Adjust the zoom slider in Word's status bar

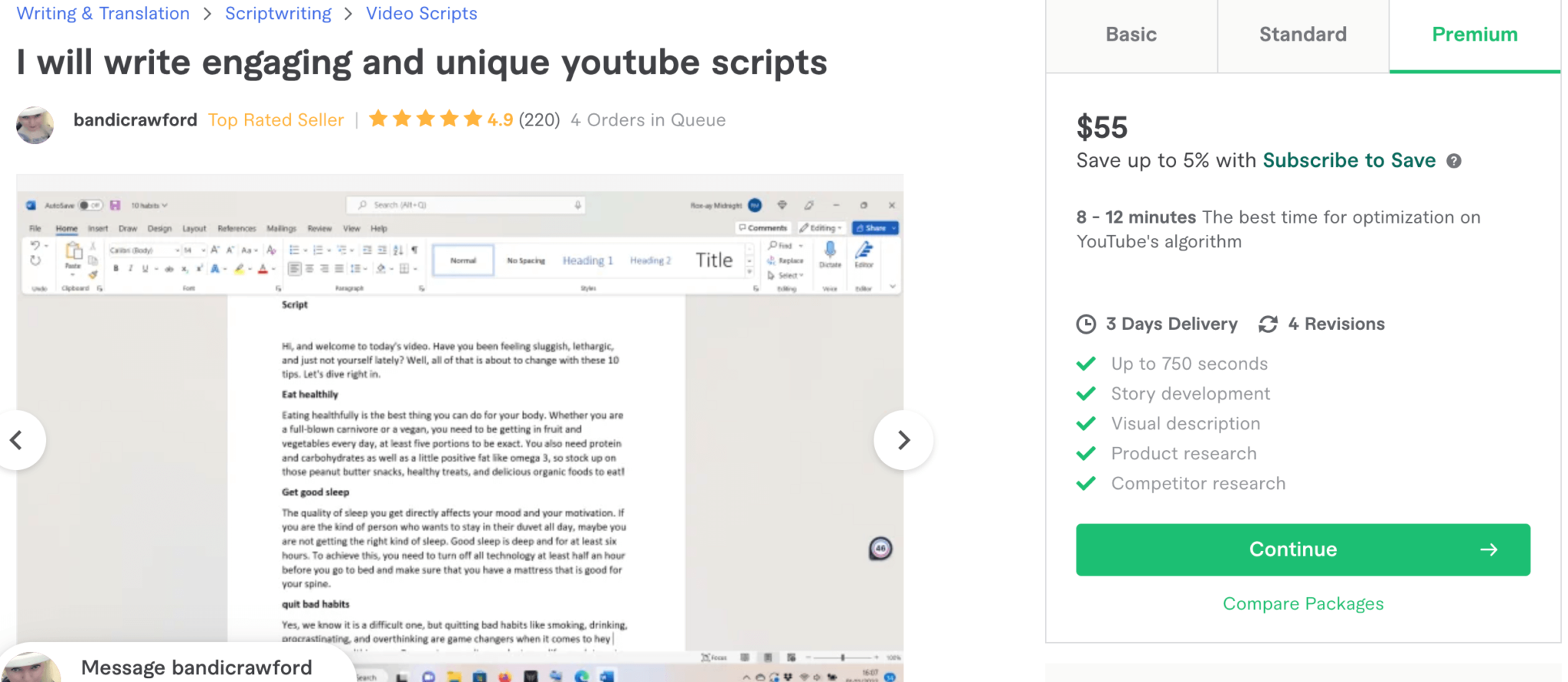[x=842, y=657]
